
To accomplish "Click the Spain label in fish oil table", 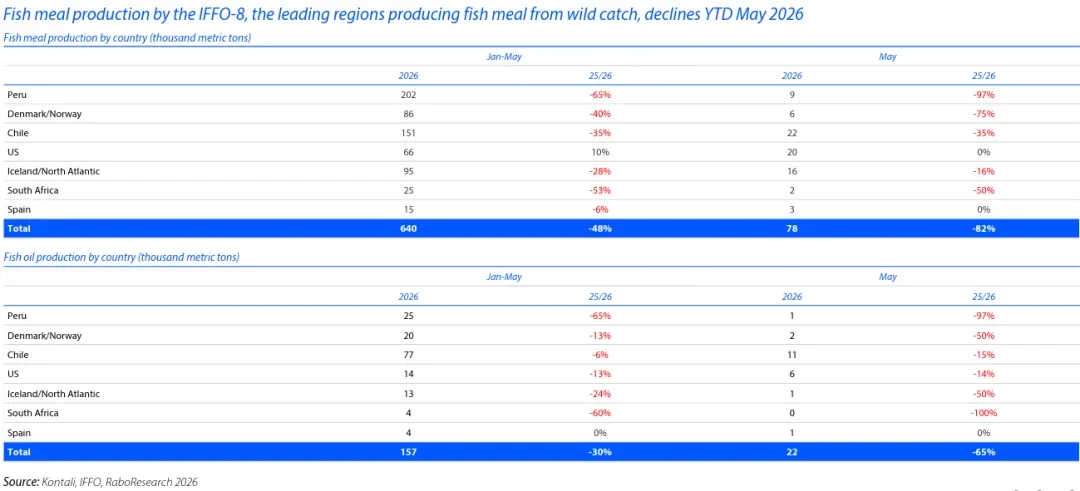I will 17,432.
